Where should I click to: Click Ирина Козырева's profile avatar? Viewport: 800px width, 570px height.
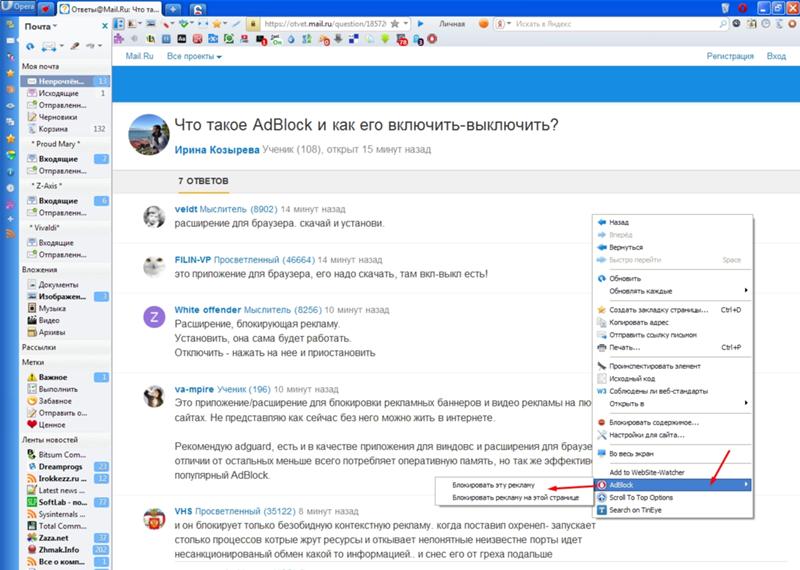click(148, 135)
